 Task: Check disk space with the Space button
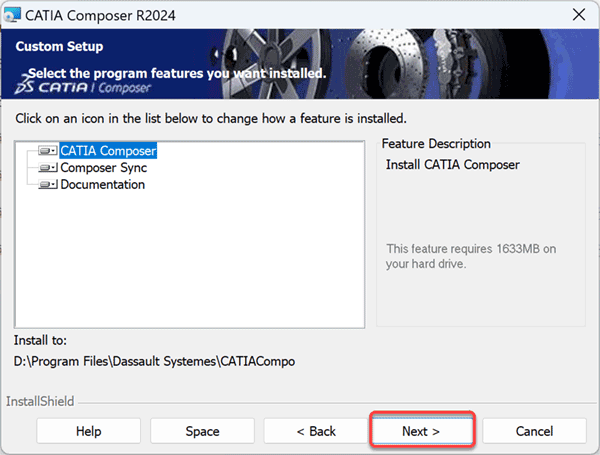[x=202, y=431]
